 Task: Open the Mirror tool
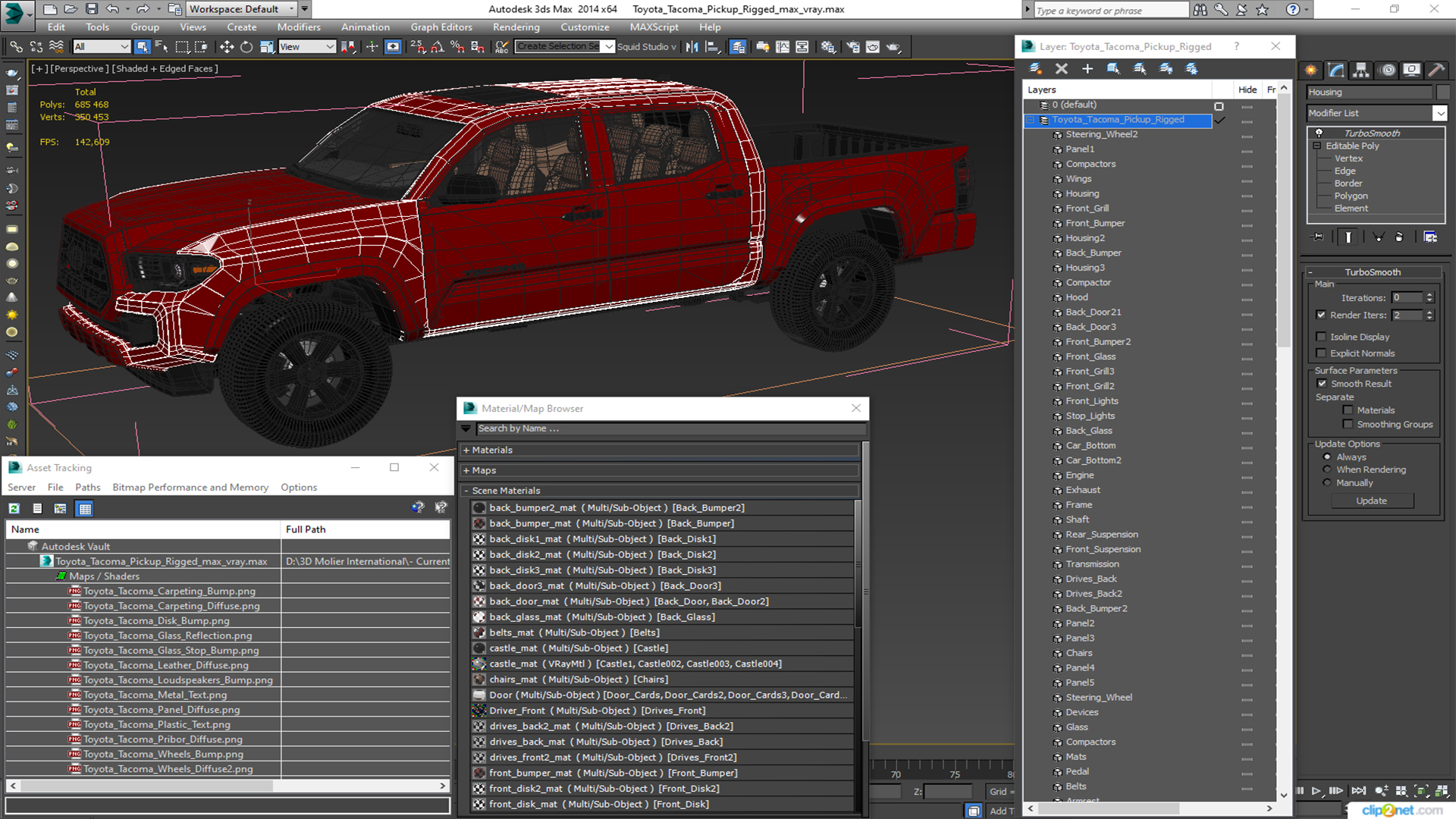tap(692, 47)
